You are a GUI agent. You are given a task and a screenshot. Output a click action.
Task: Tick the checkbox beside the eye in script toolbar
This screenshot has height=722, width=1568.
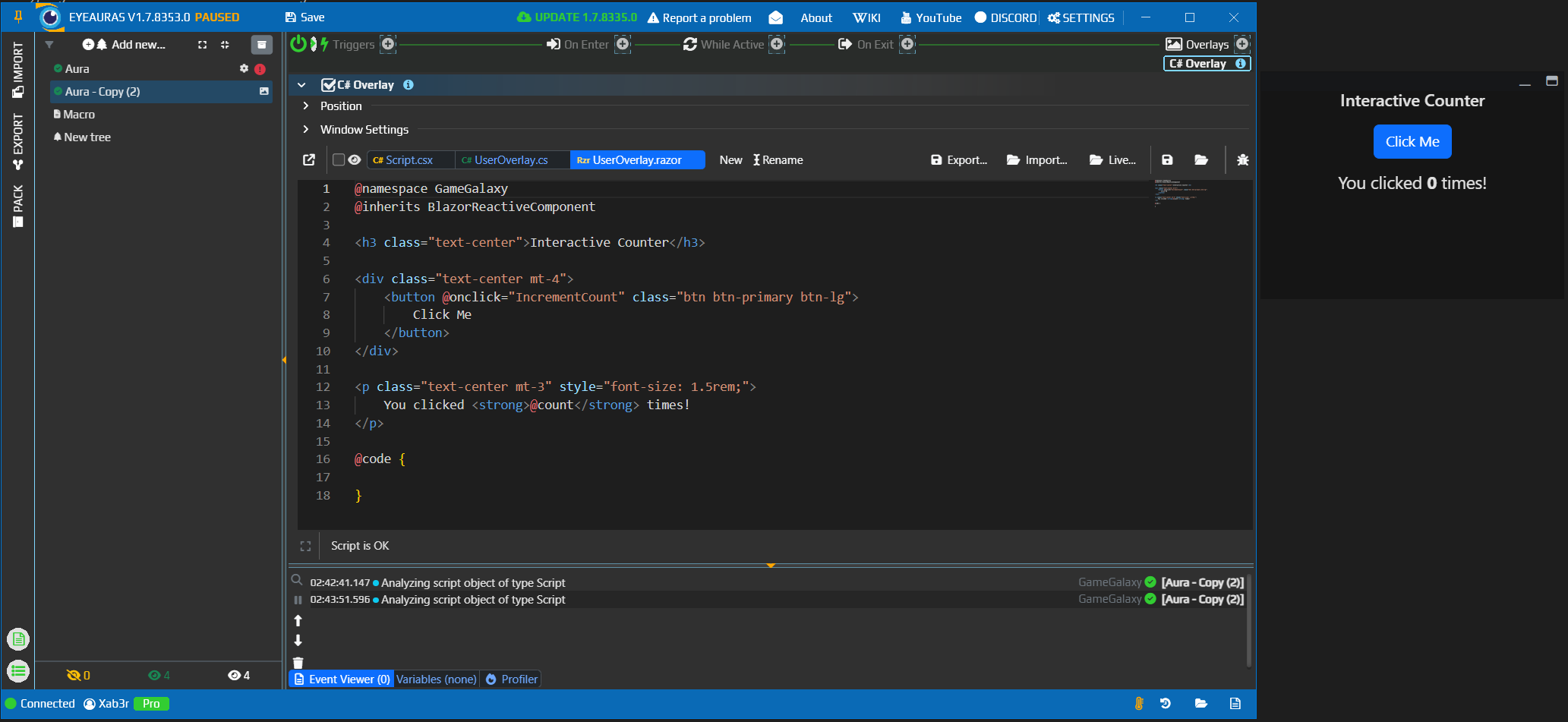(x=339, y=159)
